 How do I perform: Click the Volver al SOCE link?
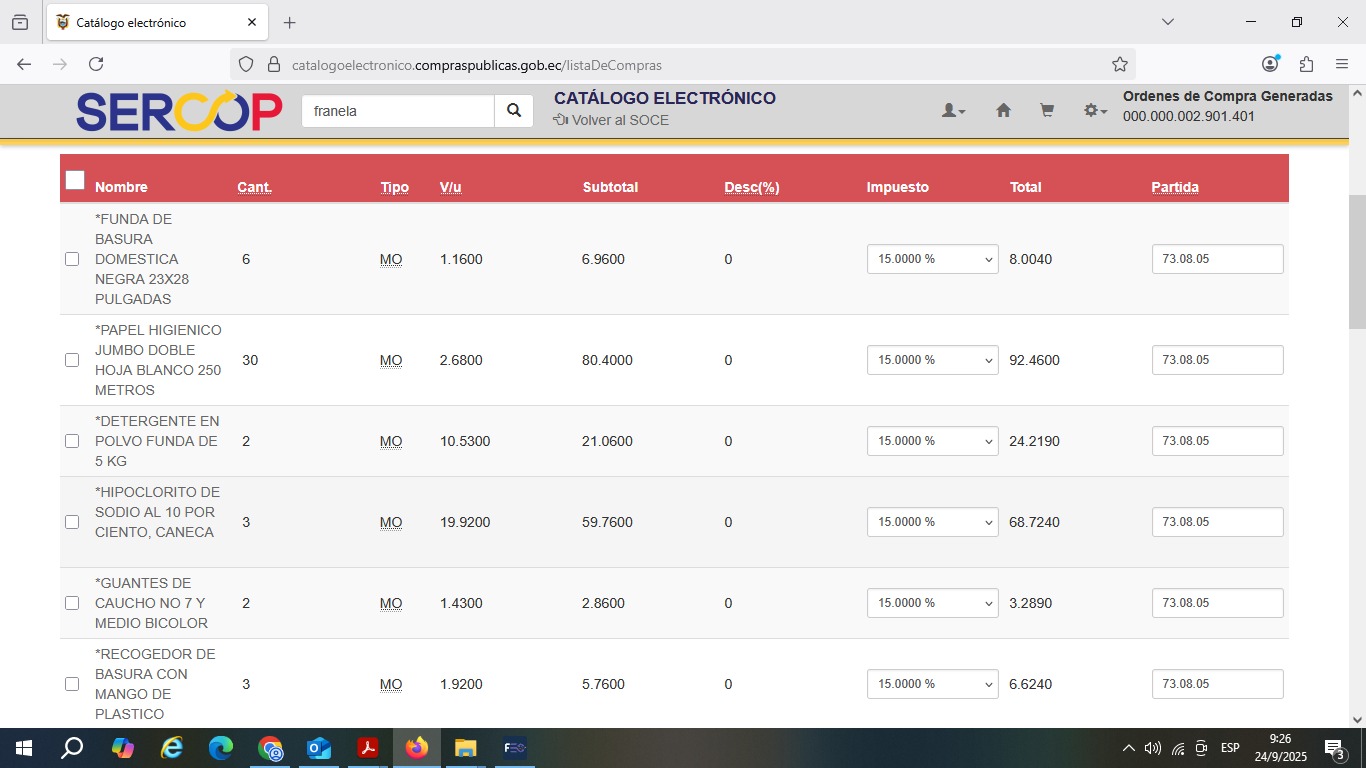pos(611,120)
